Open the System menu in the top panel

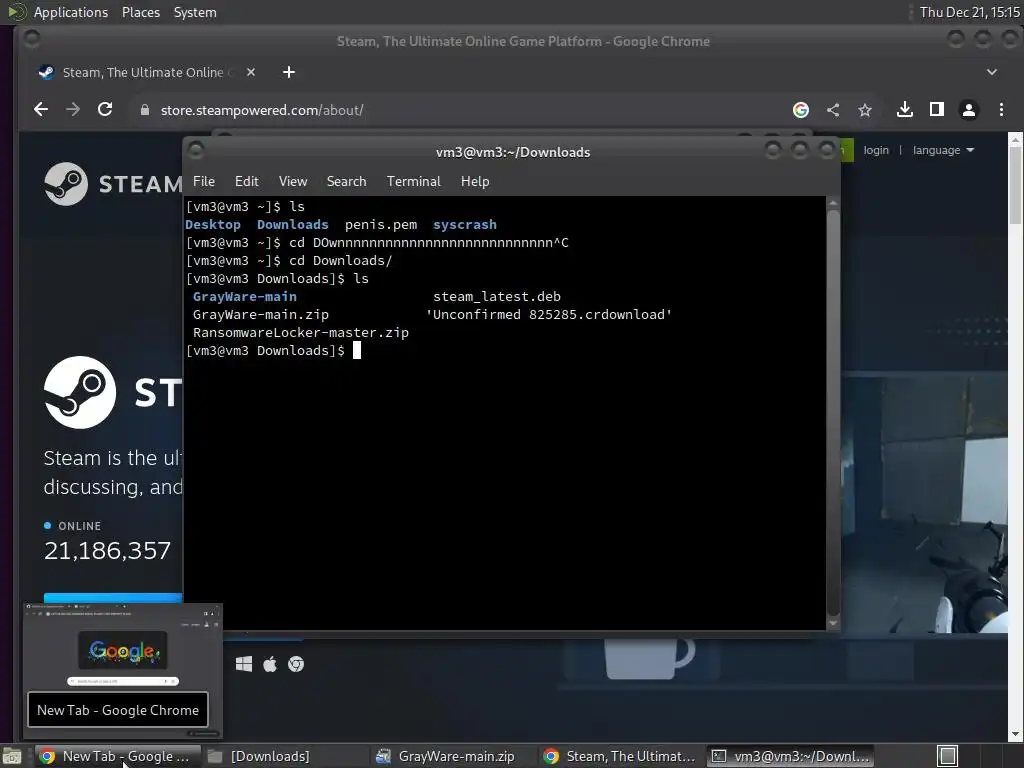195,12
